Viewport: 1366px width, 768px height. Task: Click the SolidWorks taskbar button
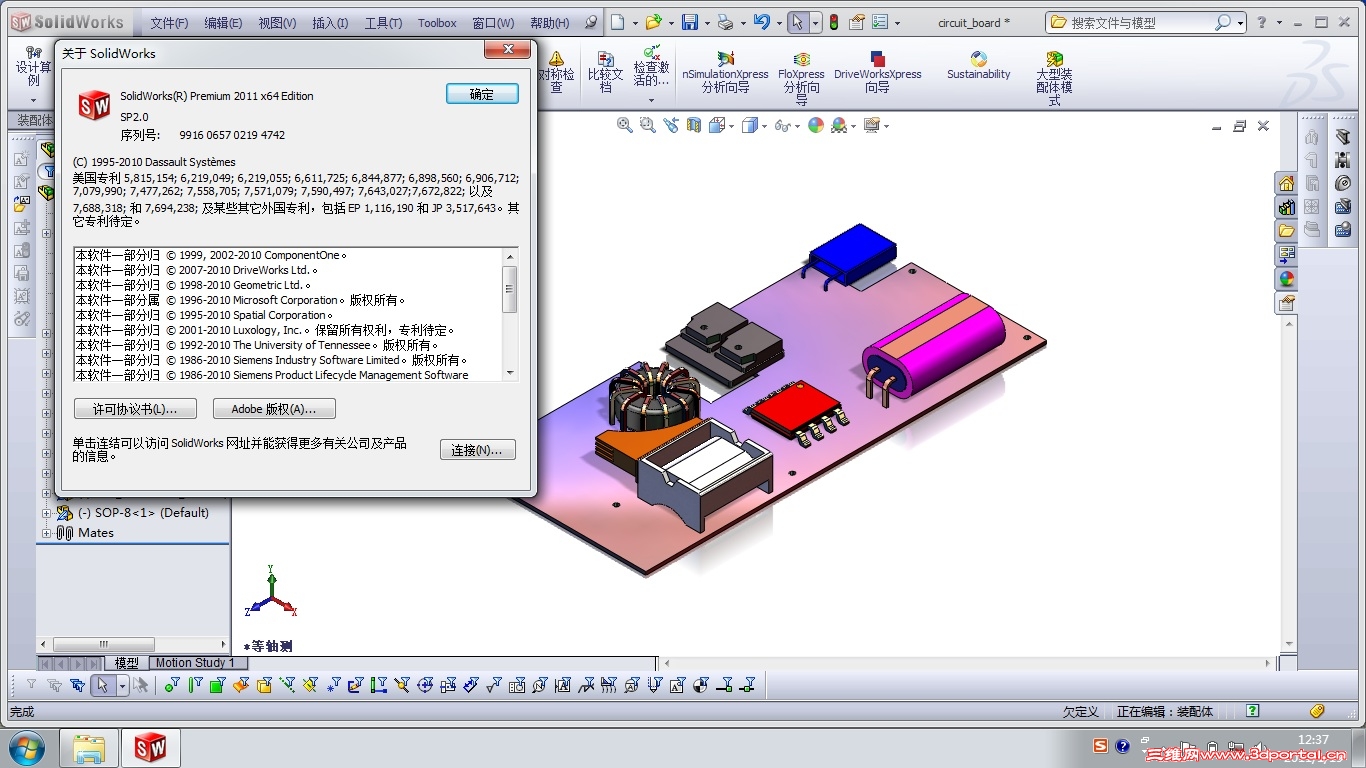coord(150,748)
